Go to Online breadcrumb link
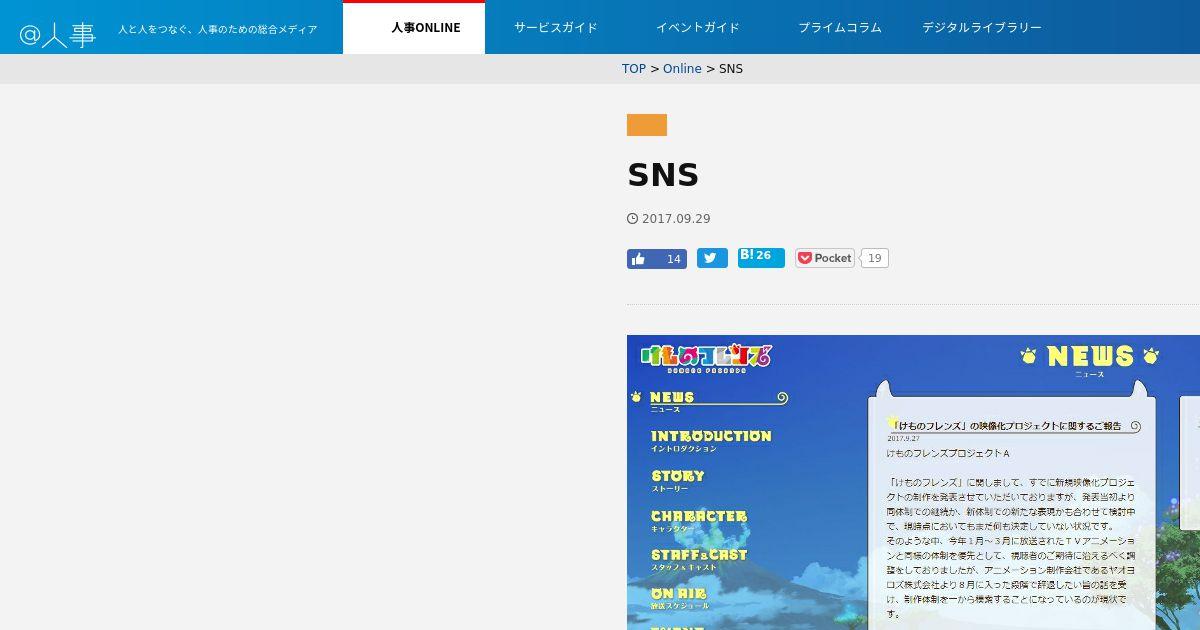The image size is (1200, 630). (682, 69)
